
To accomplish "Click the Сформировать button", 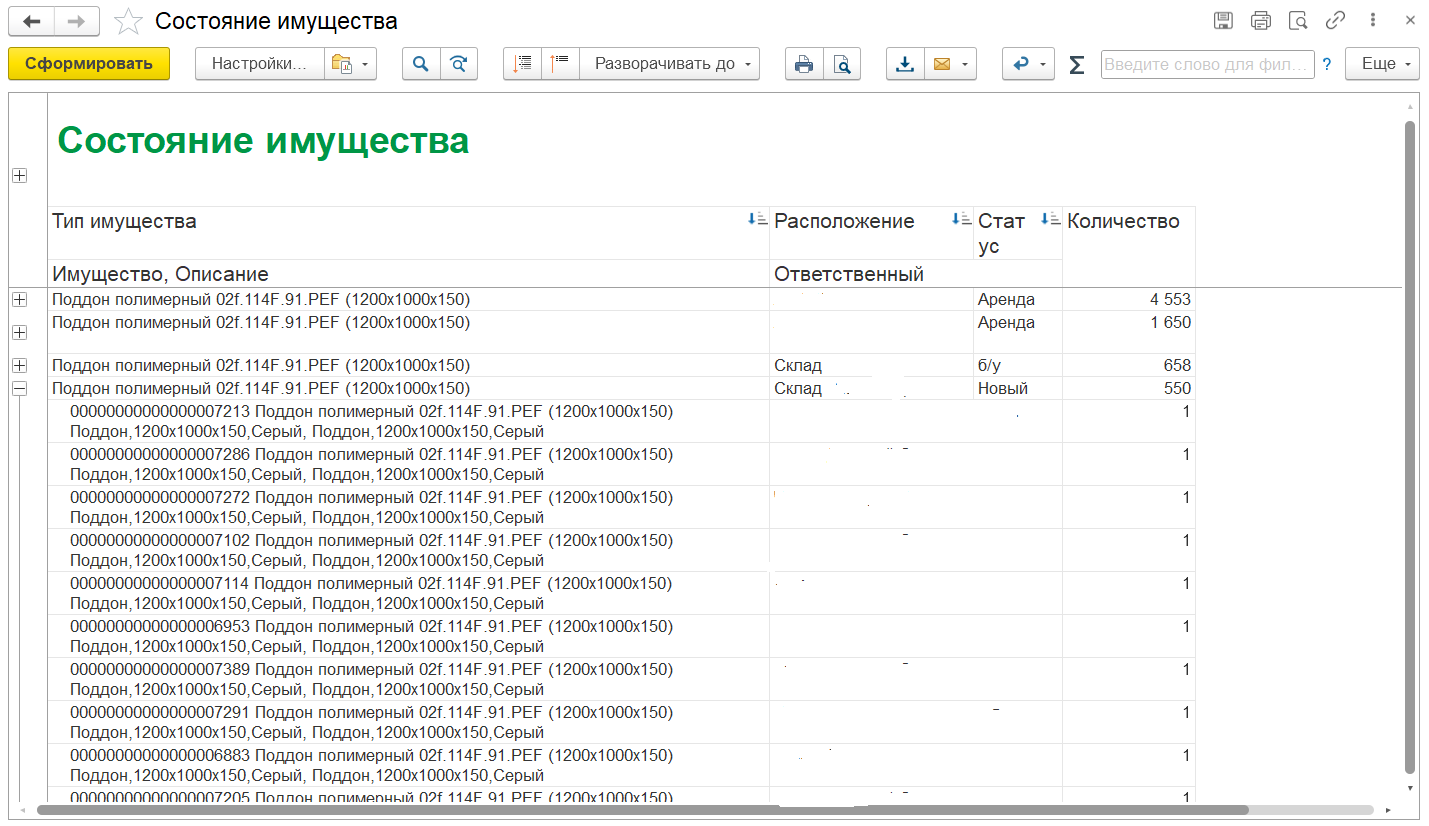I will point(89,64).
